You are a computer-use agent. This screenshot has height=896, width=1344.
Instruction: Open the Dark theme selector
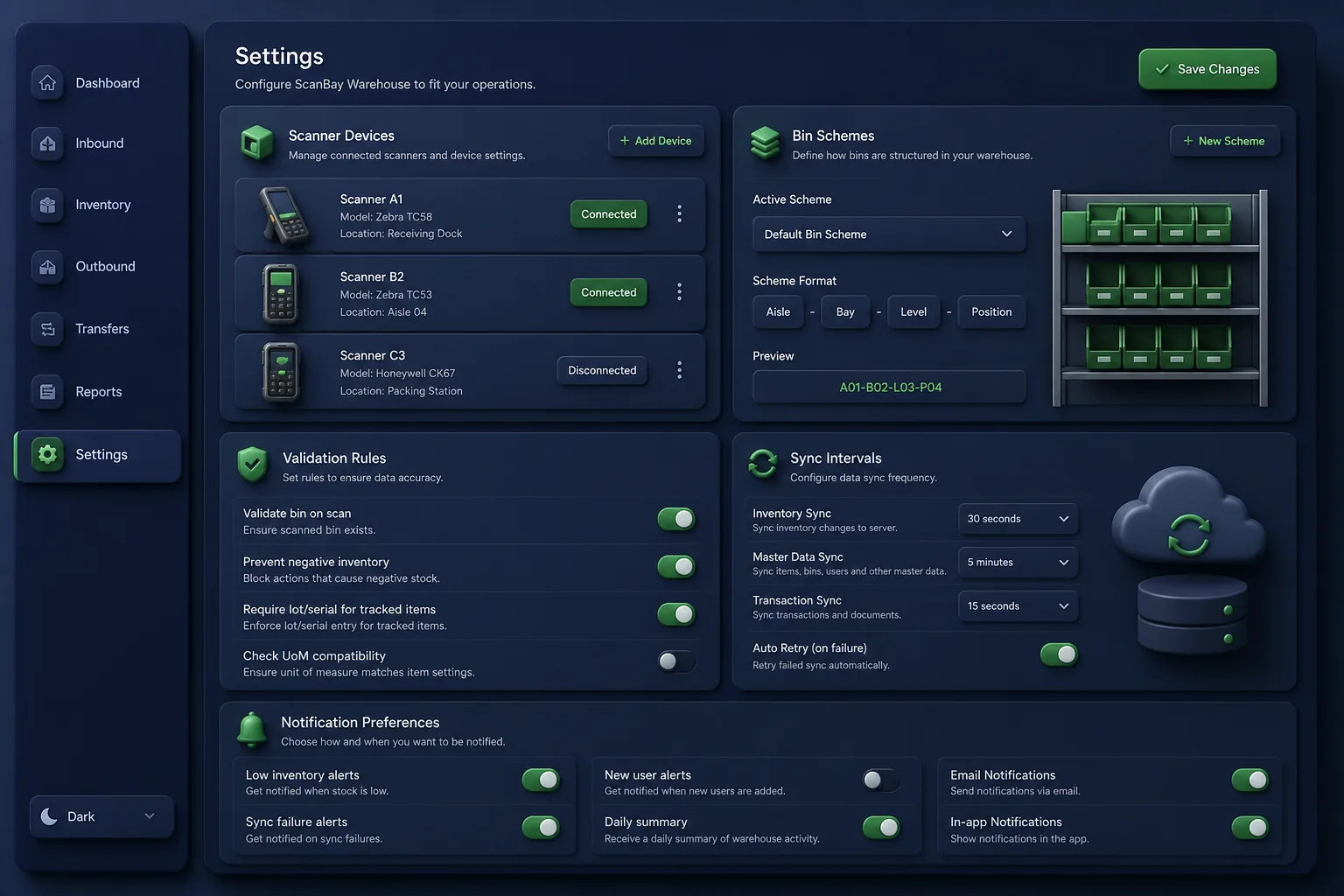click(x=101, y=816)
